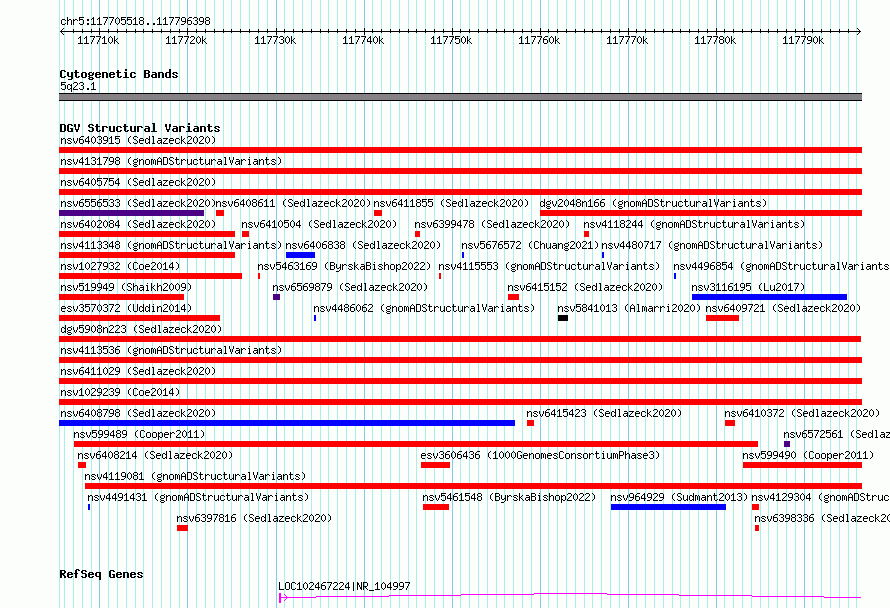The width and height of the screenshot is (890, 608).
Task: Click the dgv2048n166 gnomAD variant label
Action: (x=653, y=203)
